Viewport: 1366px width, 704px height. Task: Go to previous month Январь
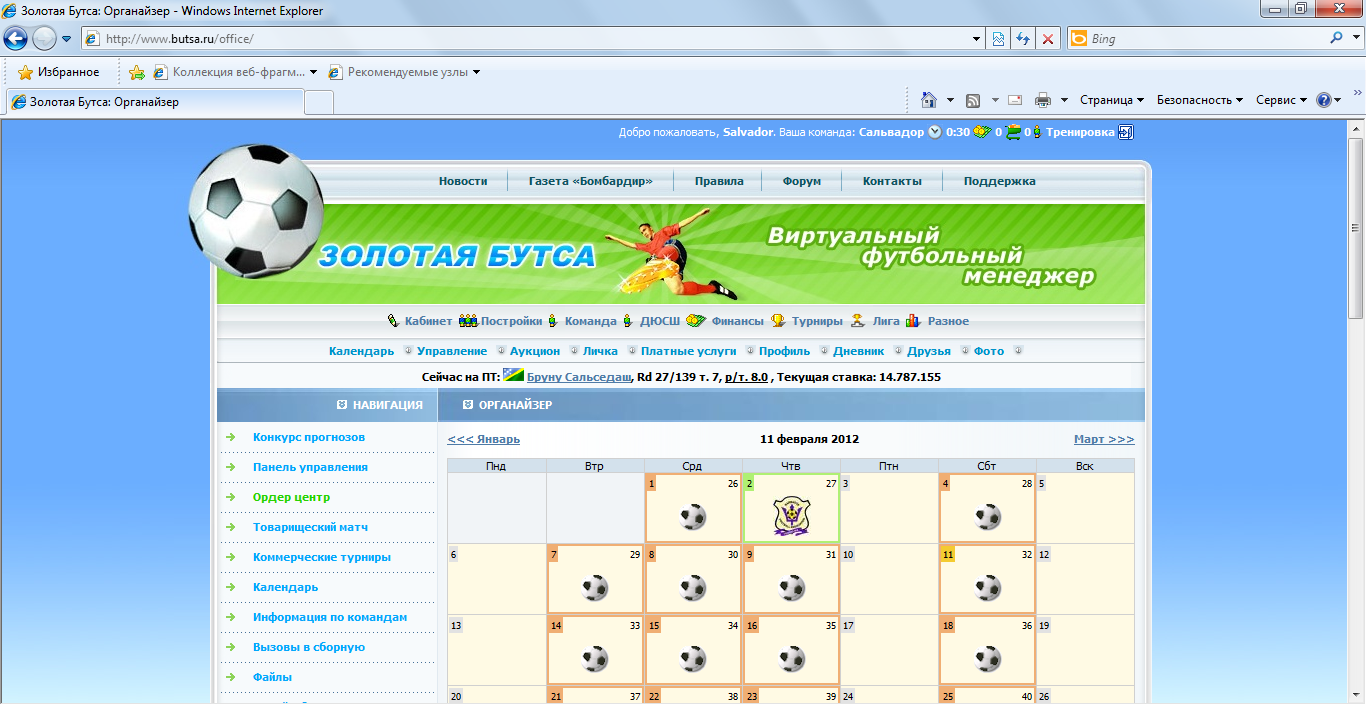coord(484,439)
